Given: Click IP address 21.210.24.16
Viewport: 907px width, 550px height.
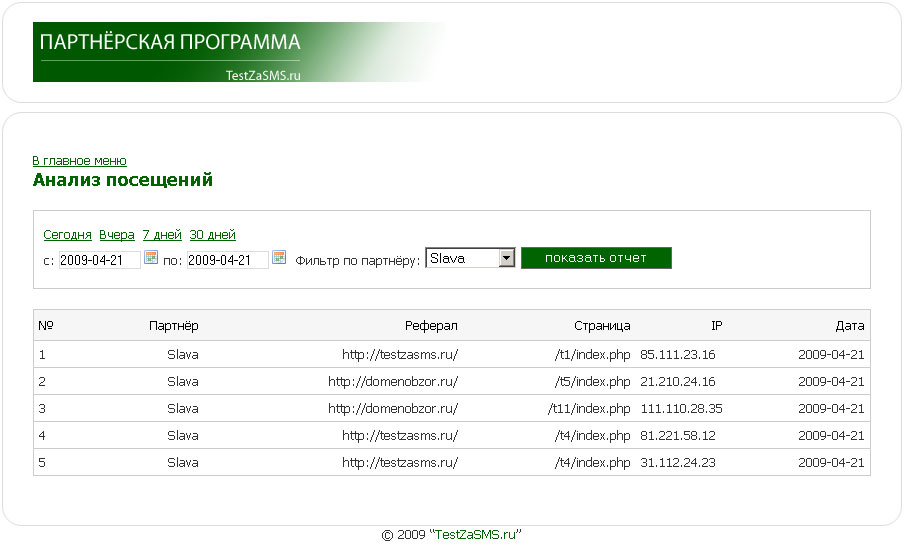Looking at the screenshot, I should 677,382.
